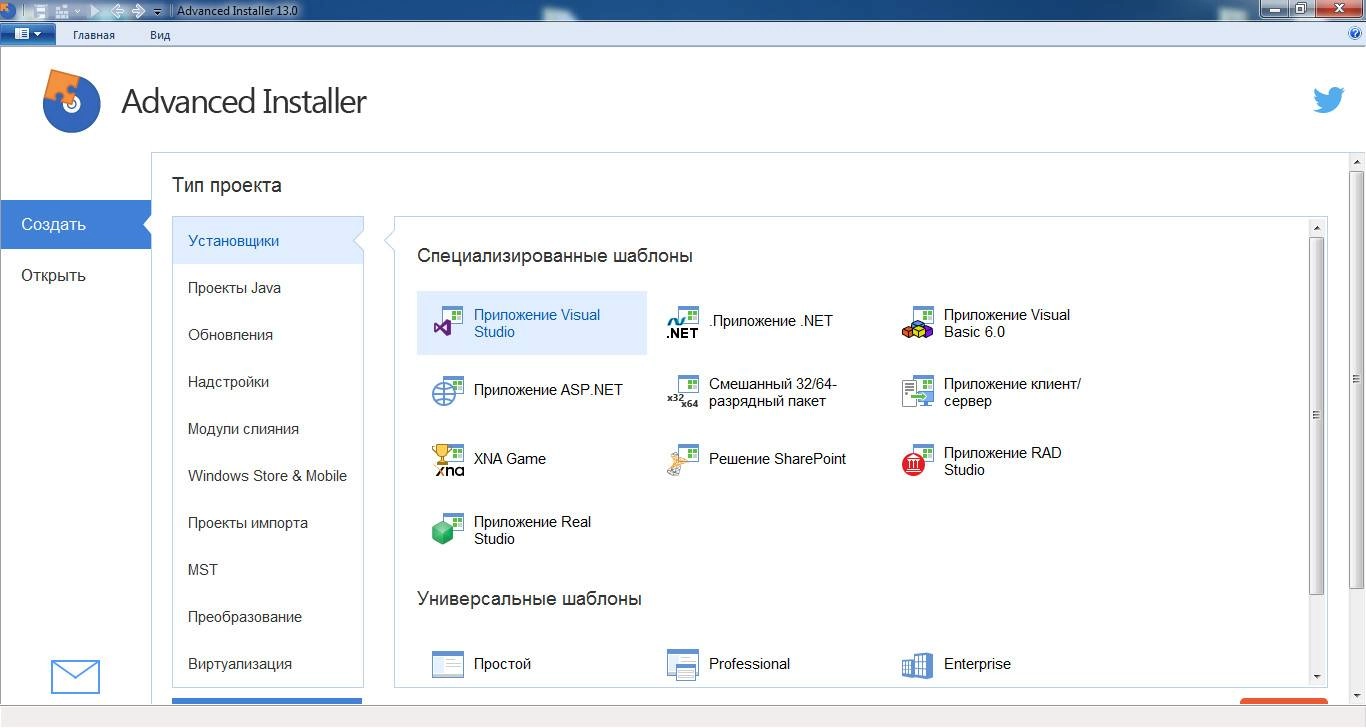Click the envelope mail icon
Image resolution: width=1366 pixels, height=728 pixels.
(75, 677)
